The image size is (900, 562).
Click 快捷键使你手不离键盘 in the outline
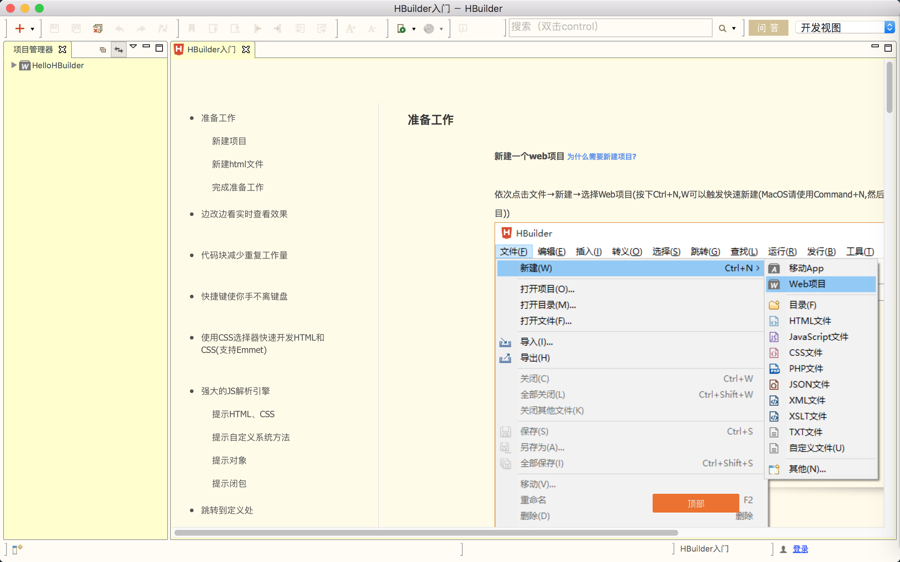pyautogui.click(x=244, y=297)
